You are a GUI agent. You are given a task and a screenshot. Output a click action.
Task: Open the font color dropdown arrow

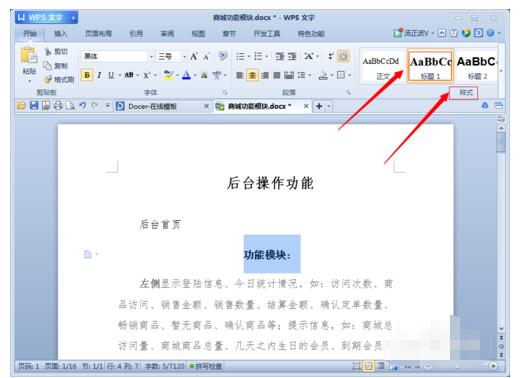point(195,75)
